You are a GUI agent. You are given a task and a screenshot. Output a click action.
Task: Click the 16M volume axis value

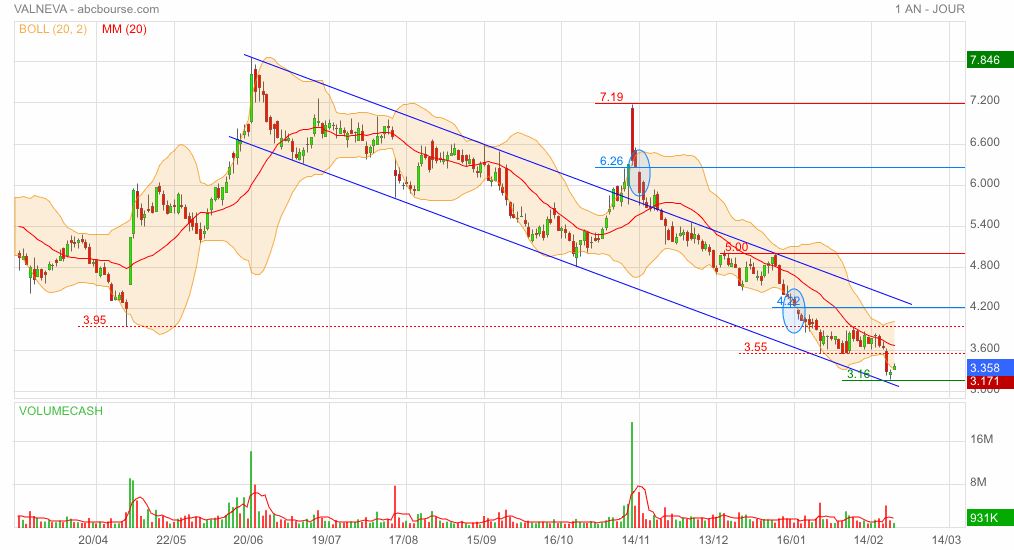(981, 439)
